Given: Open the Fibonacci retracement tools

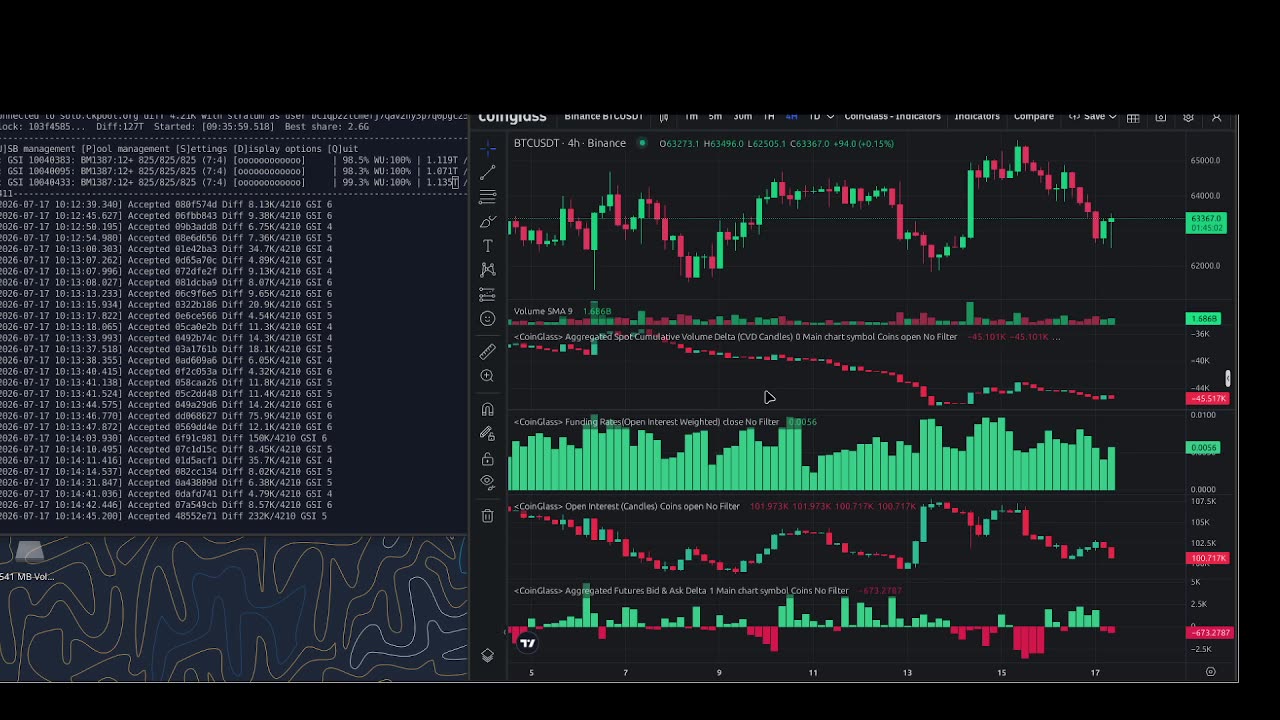Looking at the screenshot, I should click(x=488, y=198).
